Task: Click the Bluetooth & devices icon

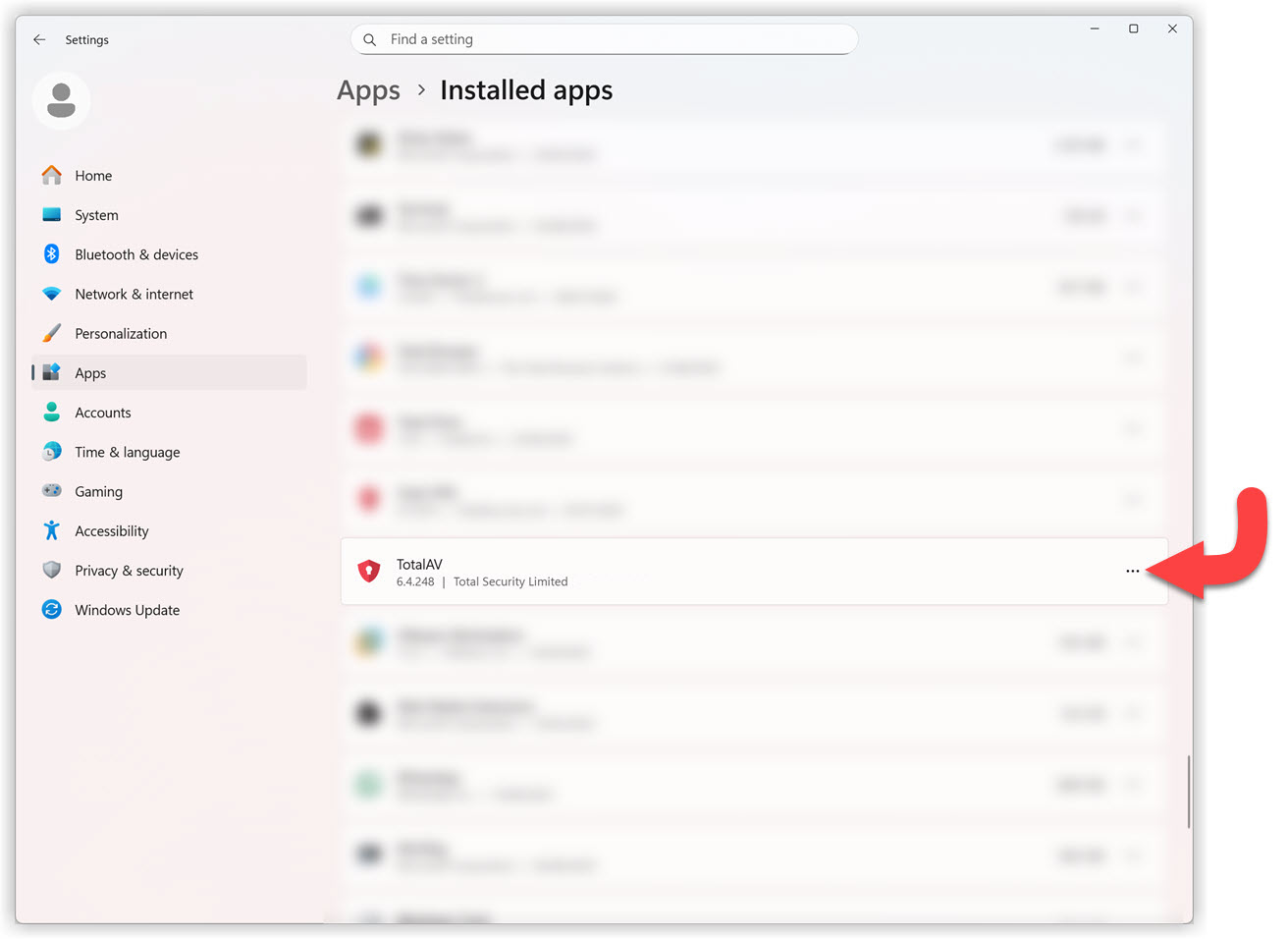Action: pos(52,253)
